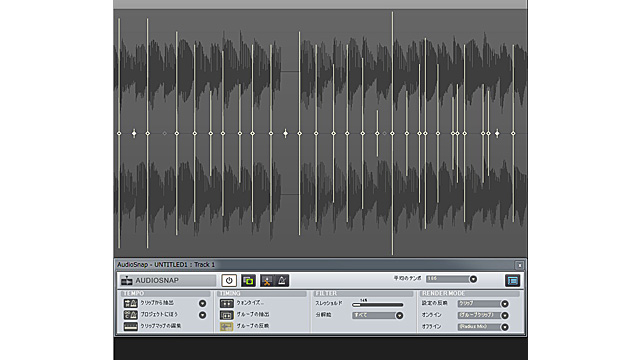Expand the クリップから抽出 arrow menu
Viewport: 640px width, 360px height.
pyautogui.click(x=202, y=303)
